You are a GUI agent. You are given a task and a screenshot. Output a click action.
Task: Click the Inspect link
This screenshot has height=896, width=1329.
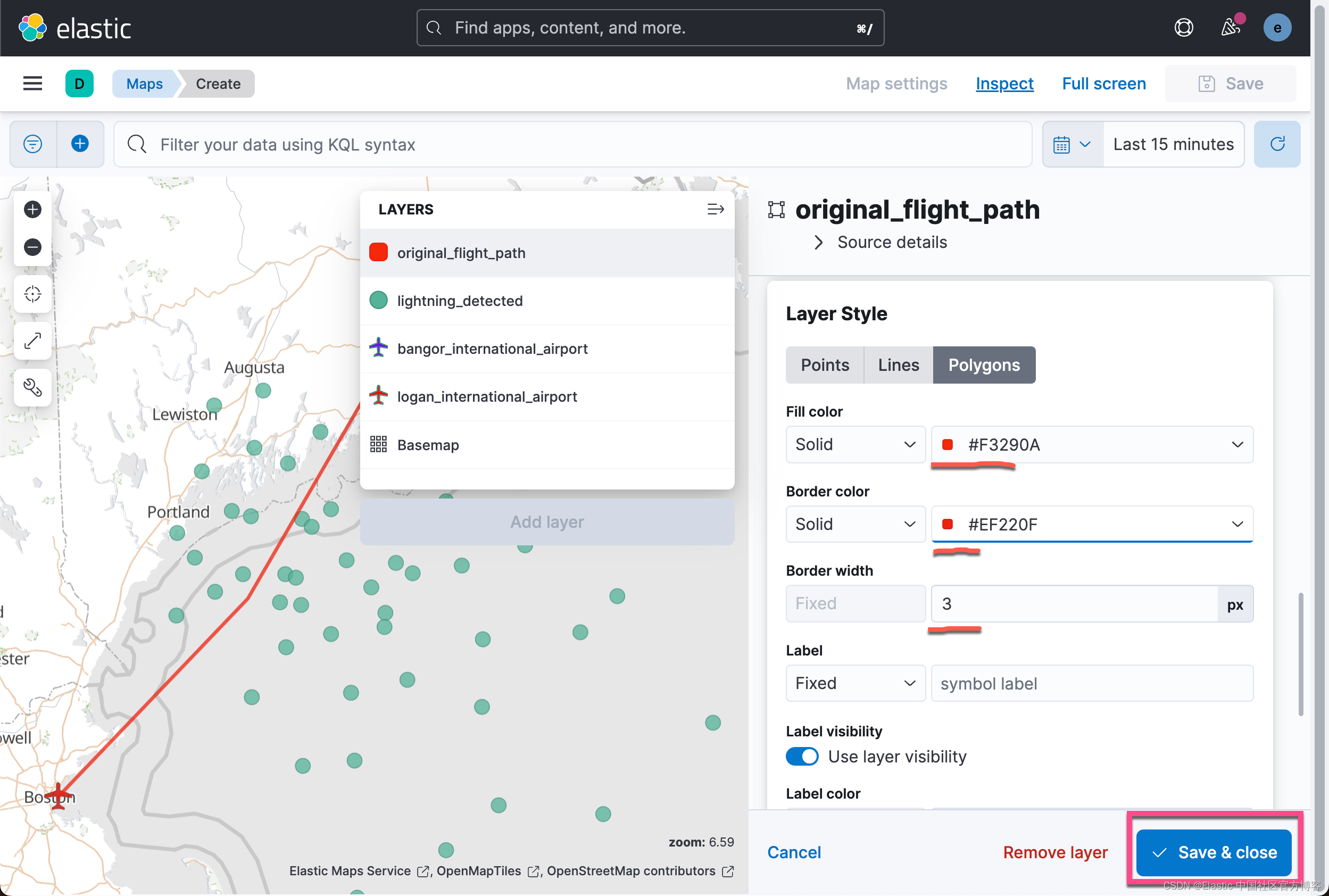(x=1004, y=84)
